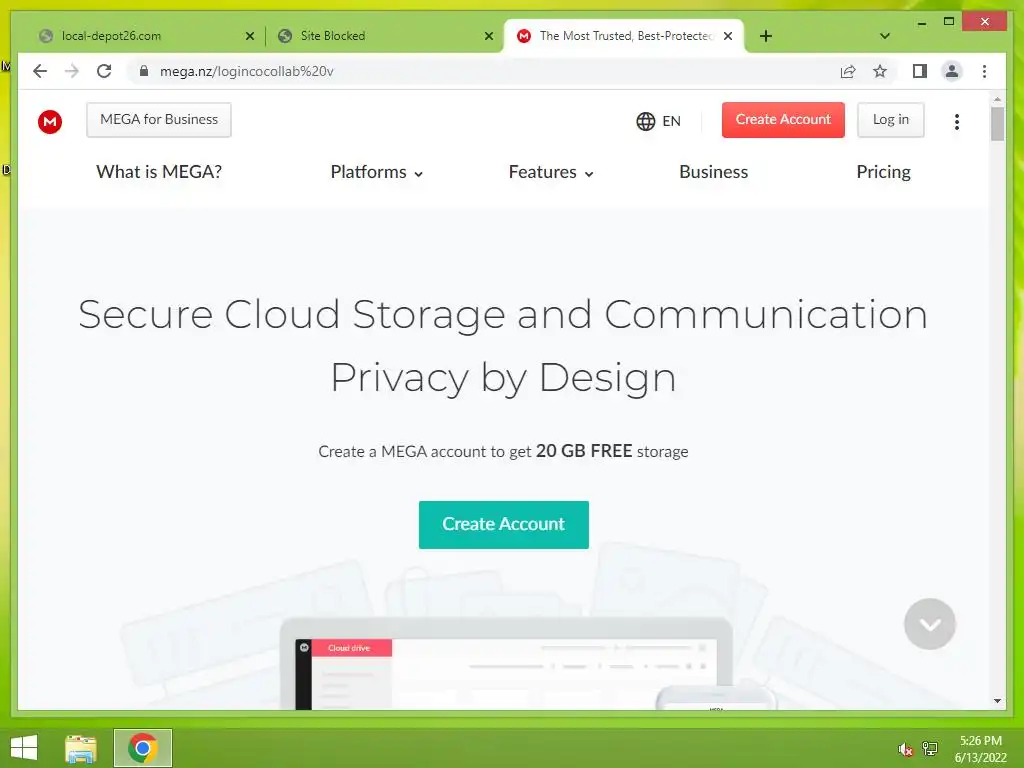This screenshot has width=1024, height=768.
Task: Click the red Create Account button
Action: (x=783, y=120)
